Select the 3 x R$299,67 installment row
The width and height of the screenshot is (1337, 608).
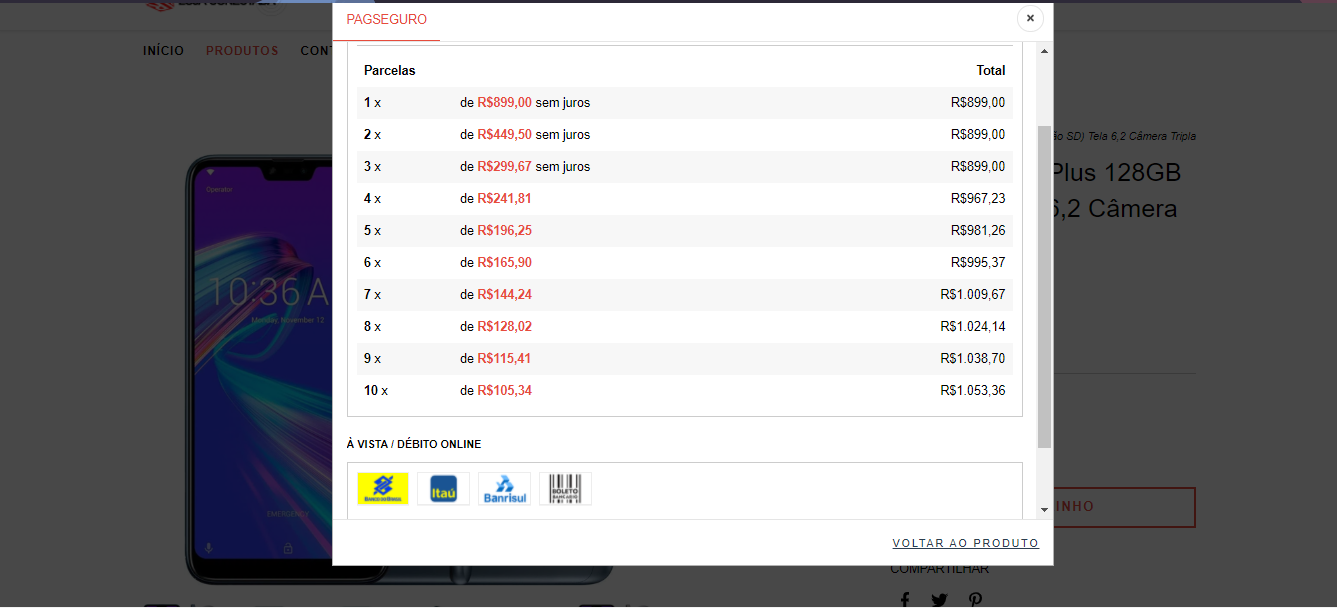pos(685,167)
